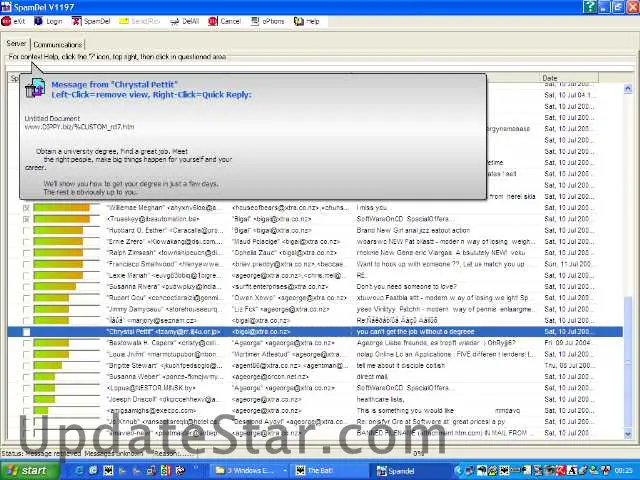640x480 pixels.
Task: Select subject 'I miss you'
Action: (371, 208)
